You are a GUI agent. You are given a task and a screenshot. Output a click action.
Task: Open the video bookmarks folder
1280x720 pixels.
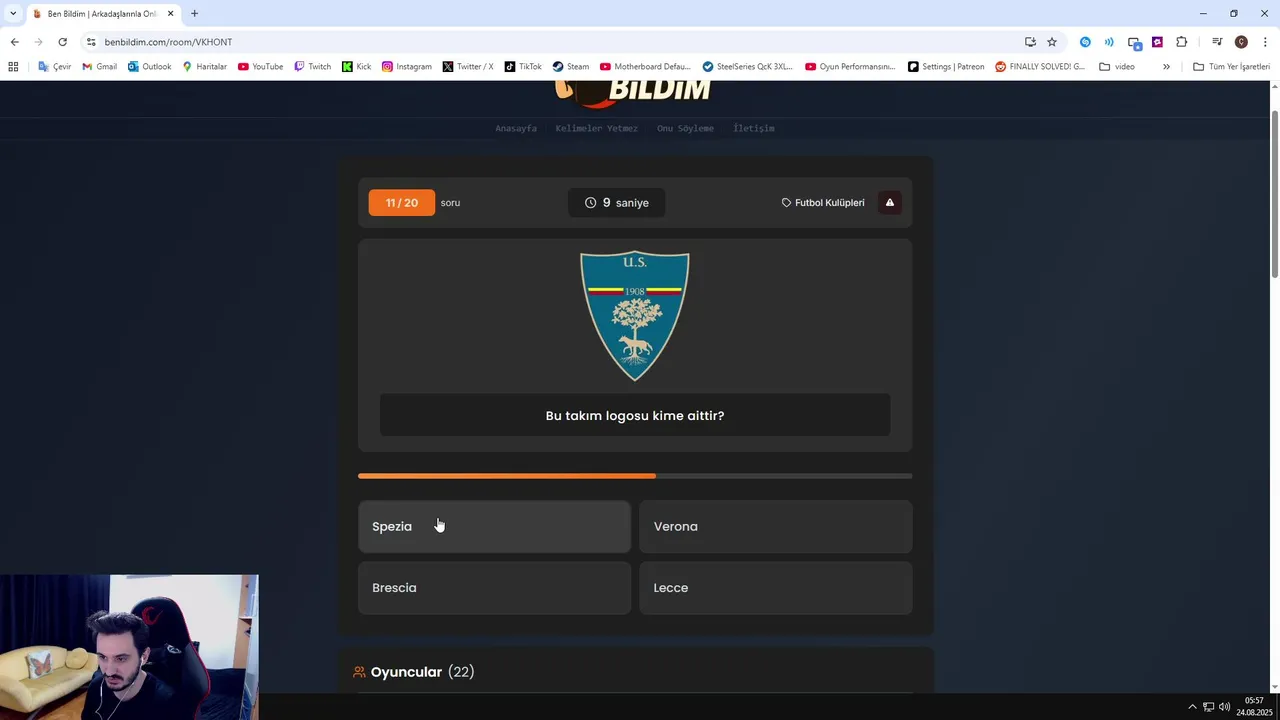coord(1117,67)
